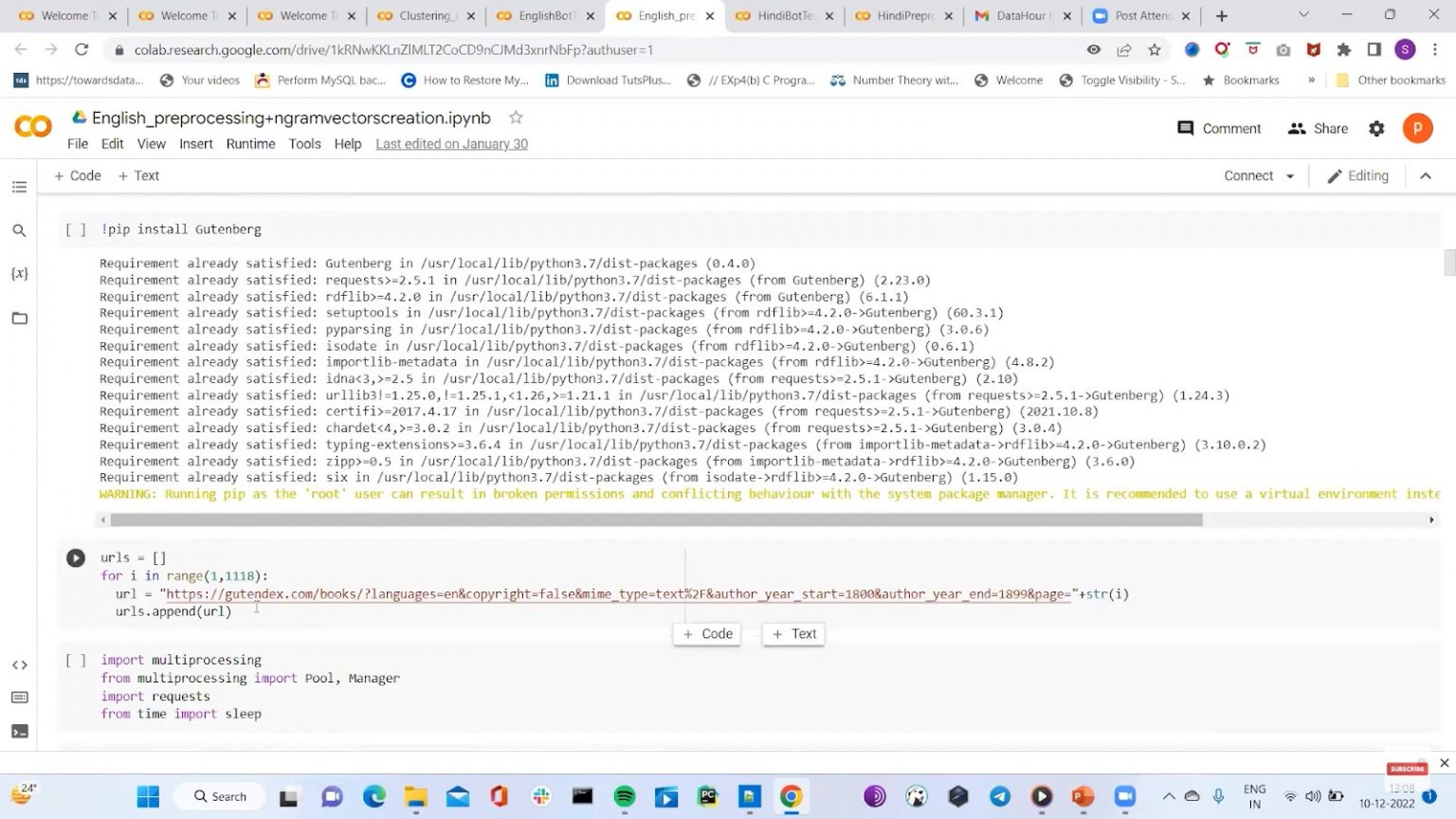Run the urls list cell
This screenshot has width=1456, height=819.
point(75,557)
